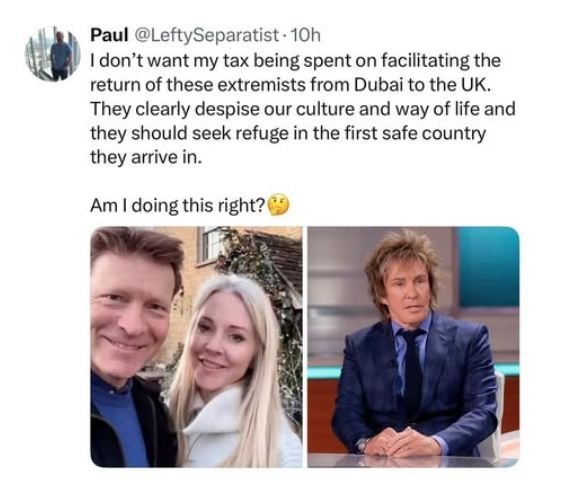Click the thinking face emoji

click(278, 205)
